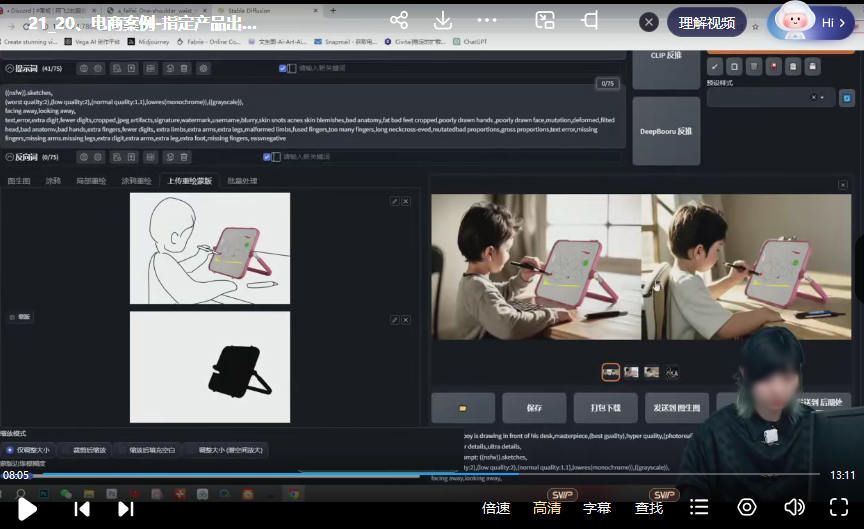864x529 pixels.
Task: Open the three-dots more options menu
Action: [x=487, y=21]
